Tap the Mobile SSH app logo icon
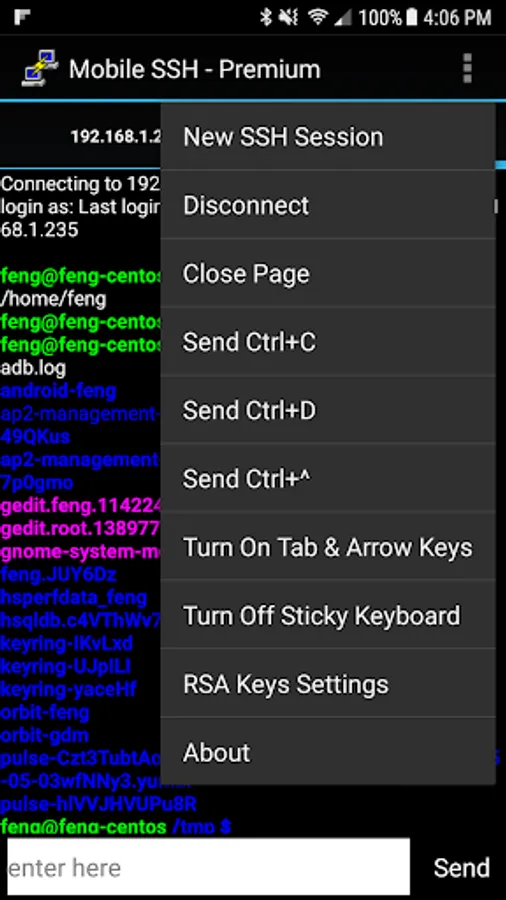Viewport: 506px width, 900px height. 40,69
